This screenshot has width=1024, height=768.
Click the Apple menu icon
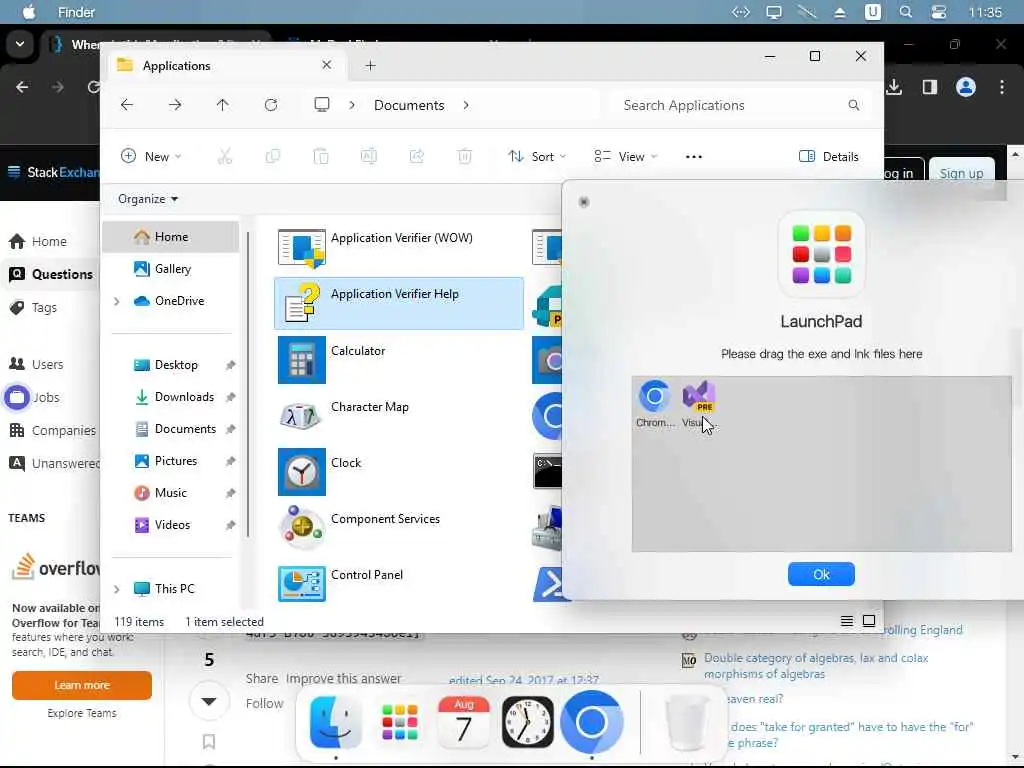pos(29,12)
